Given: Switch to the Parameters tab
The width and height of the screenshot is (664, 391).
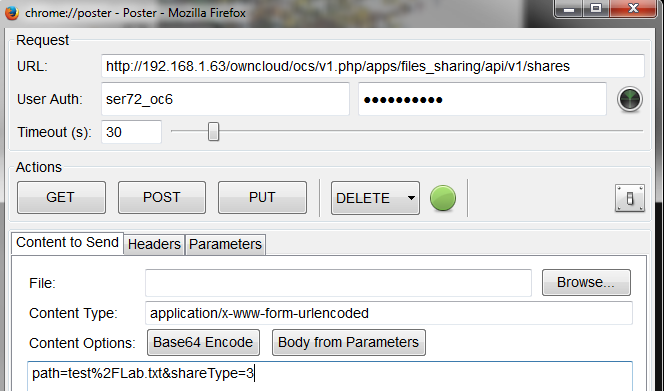Looking at the screenshot, I should pyautogui.click(x=225, y=244).
